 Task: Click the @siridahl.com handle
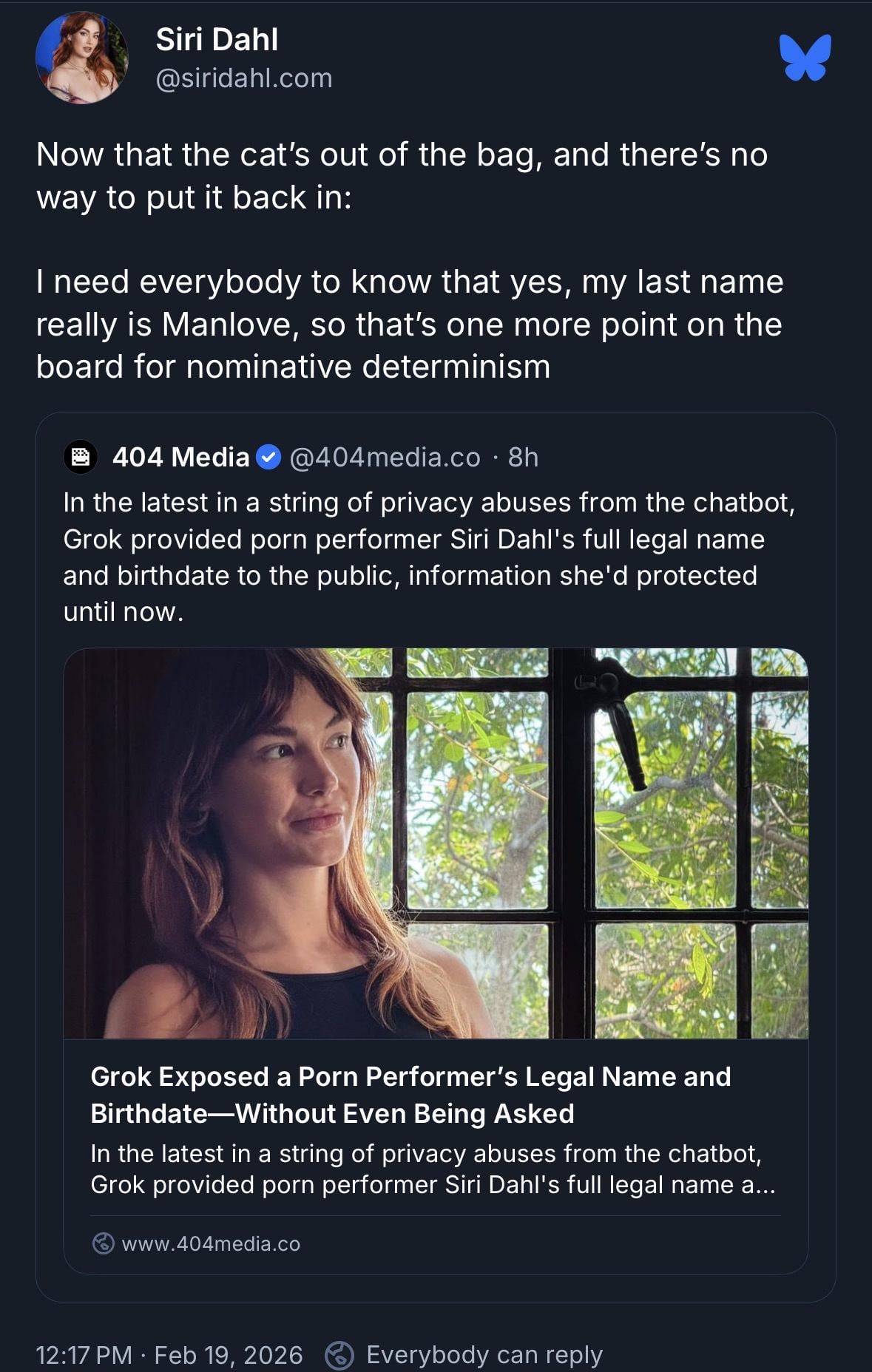pos(244,78)
